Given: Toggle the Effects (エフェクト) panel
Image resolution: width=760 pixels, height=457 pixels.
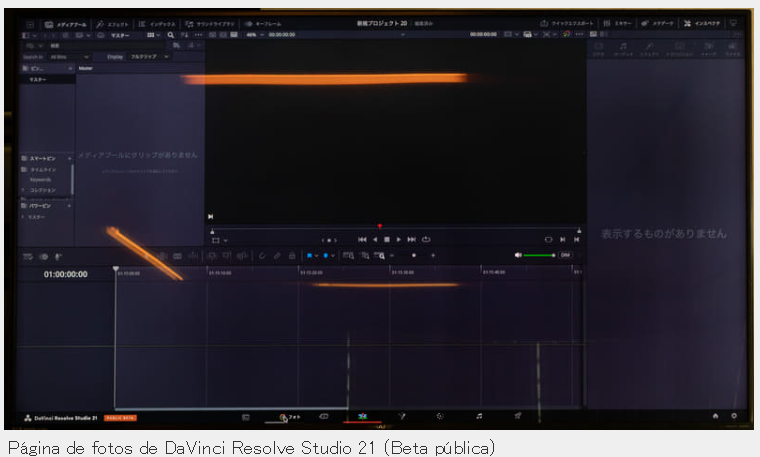Looking at the screenshot, I should click(x=112, y=24).
